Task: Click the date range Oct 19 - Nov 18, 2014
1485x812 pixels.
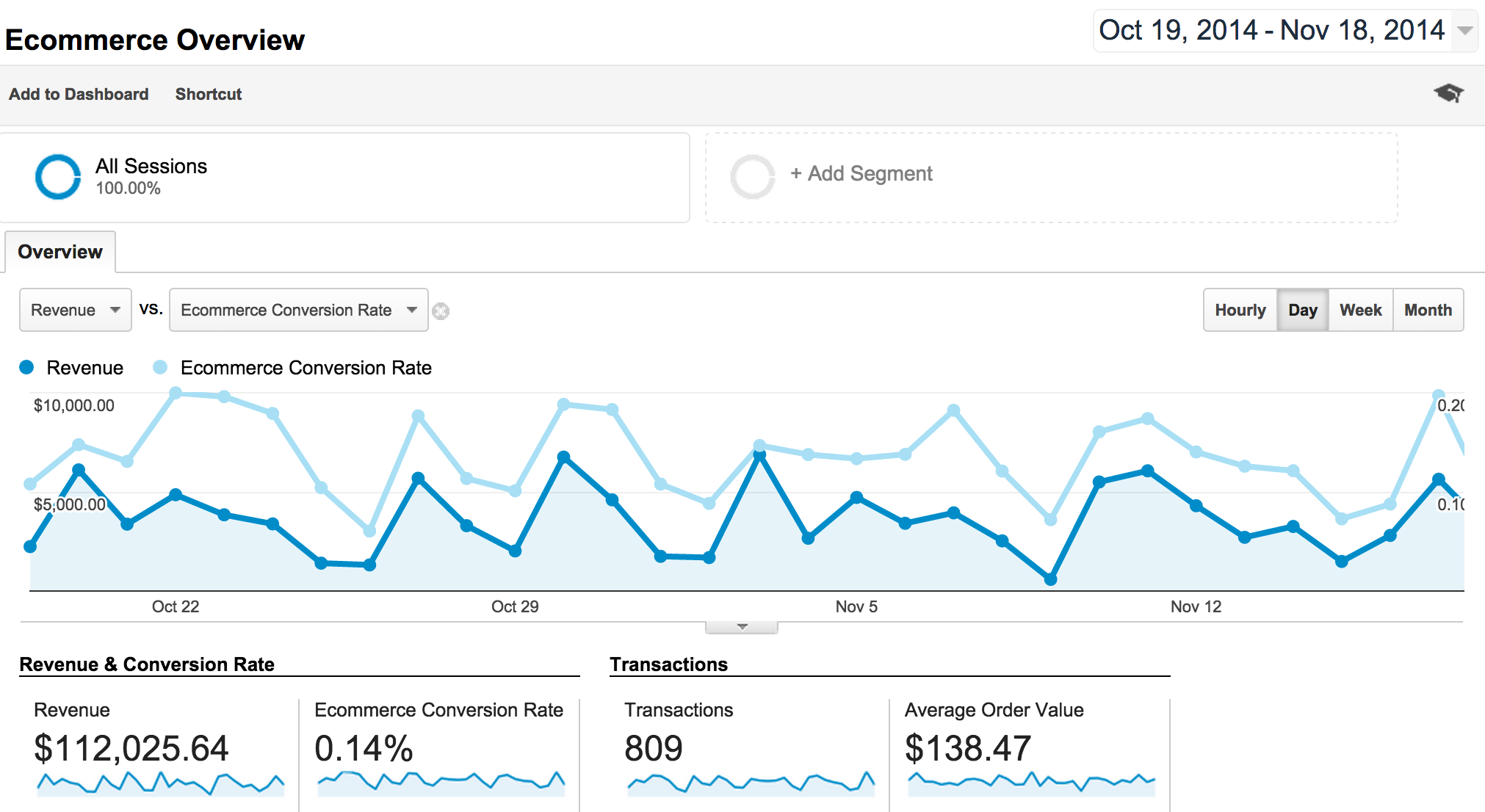Action: 1272,30
